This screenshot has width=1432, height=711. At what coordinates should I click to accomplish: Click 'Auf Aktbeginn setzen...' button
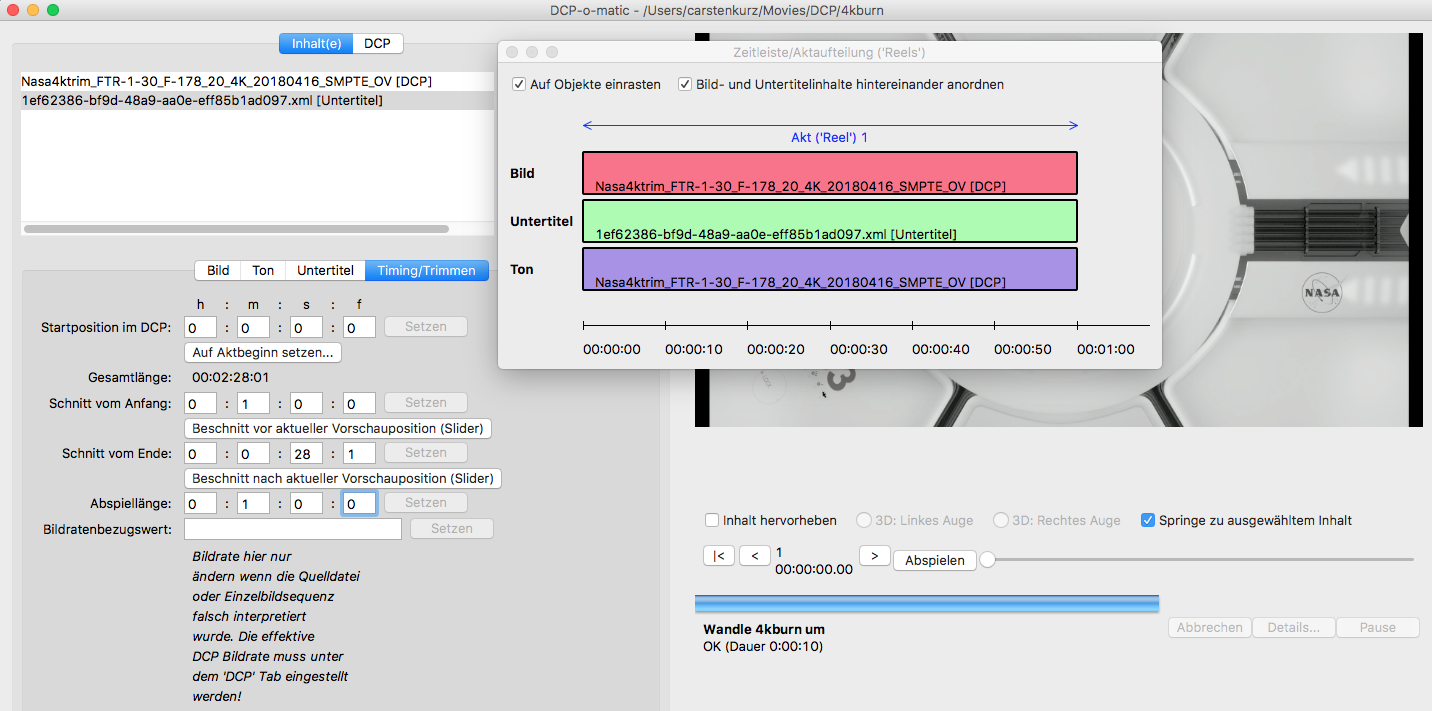(264, 353)
